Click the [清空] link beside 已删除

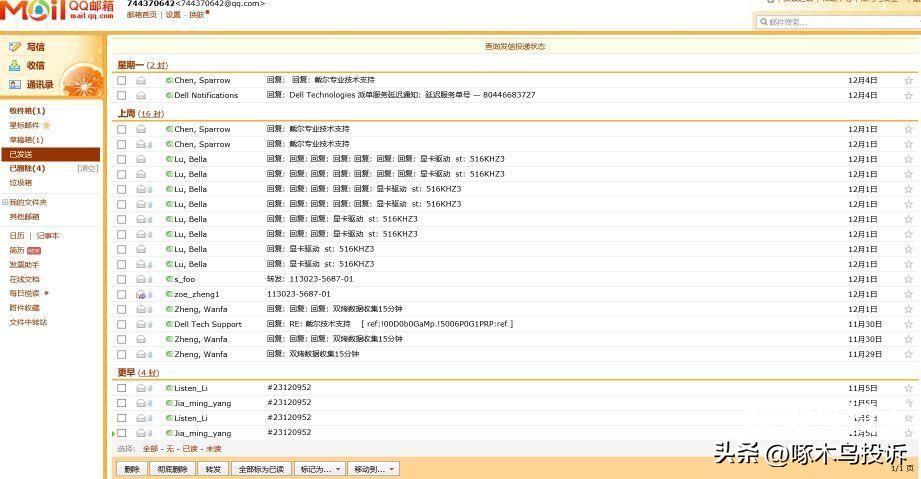pos(88,169)
